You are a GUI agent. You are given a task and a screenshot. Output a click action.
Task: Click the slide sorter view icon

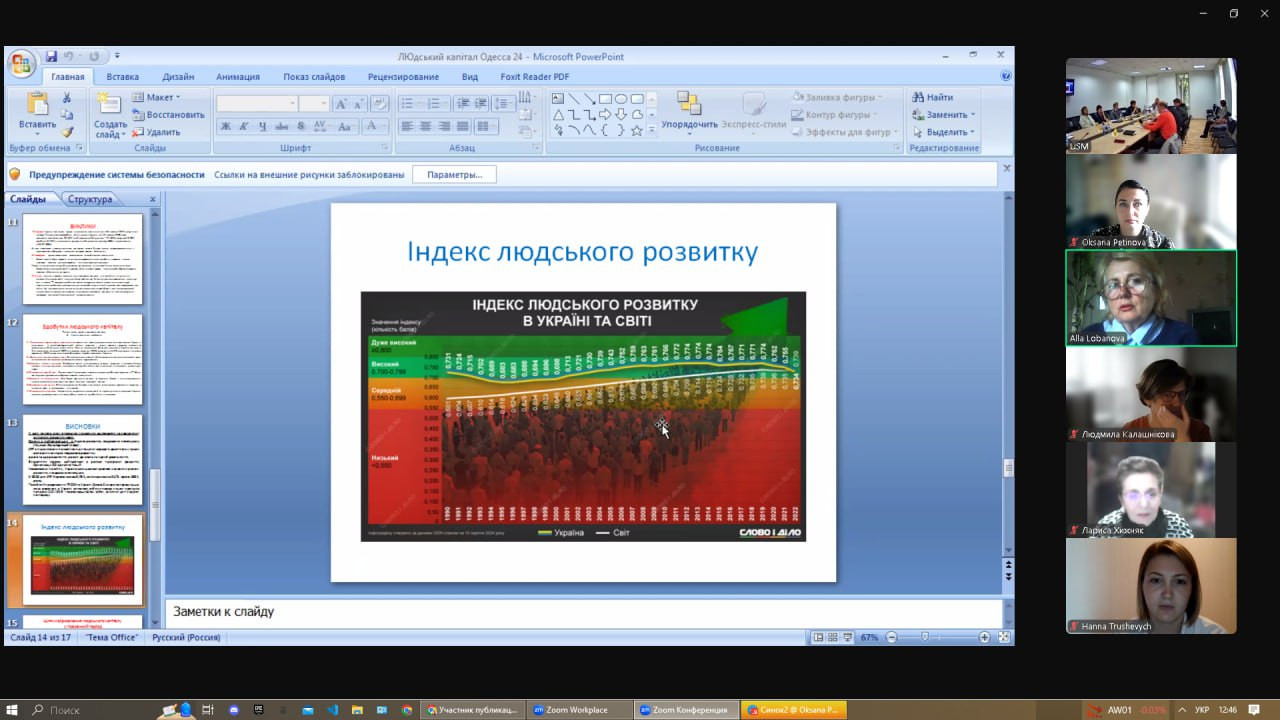(833, 637)
